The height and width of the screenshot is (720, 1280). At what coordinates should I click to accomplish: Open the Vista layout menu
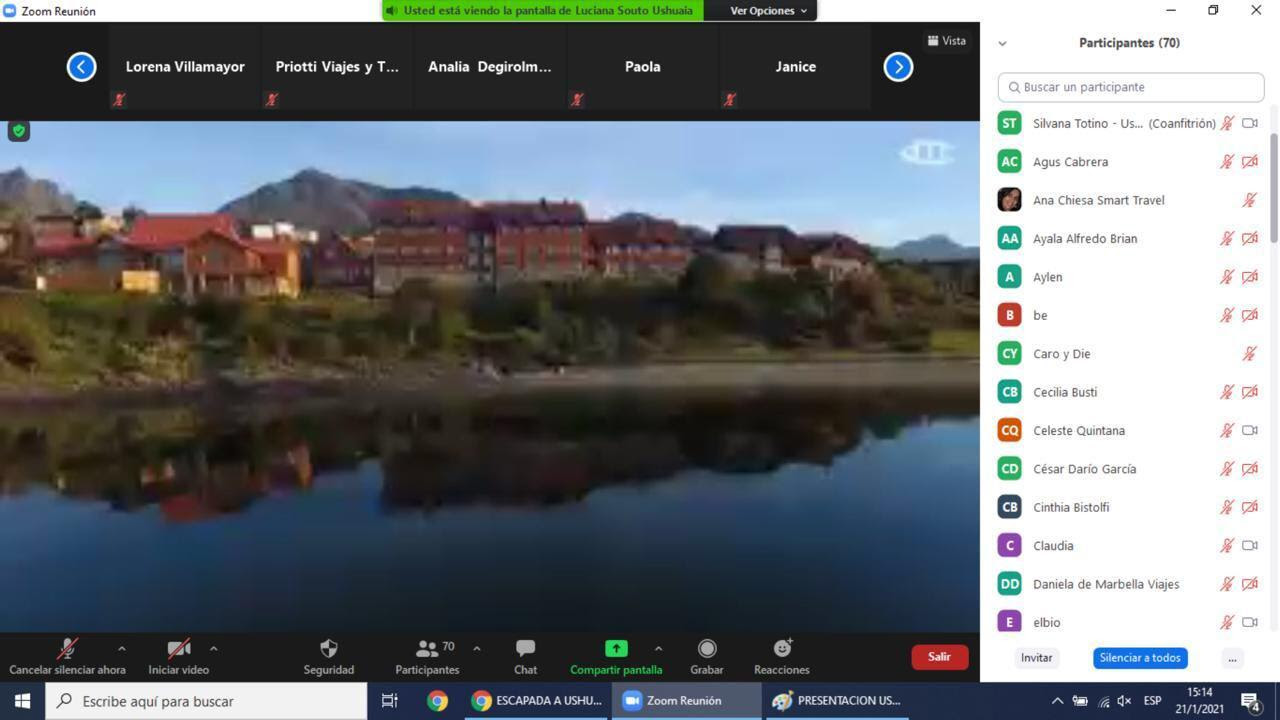coord(946,41)
